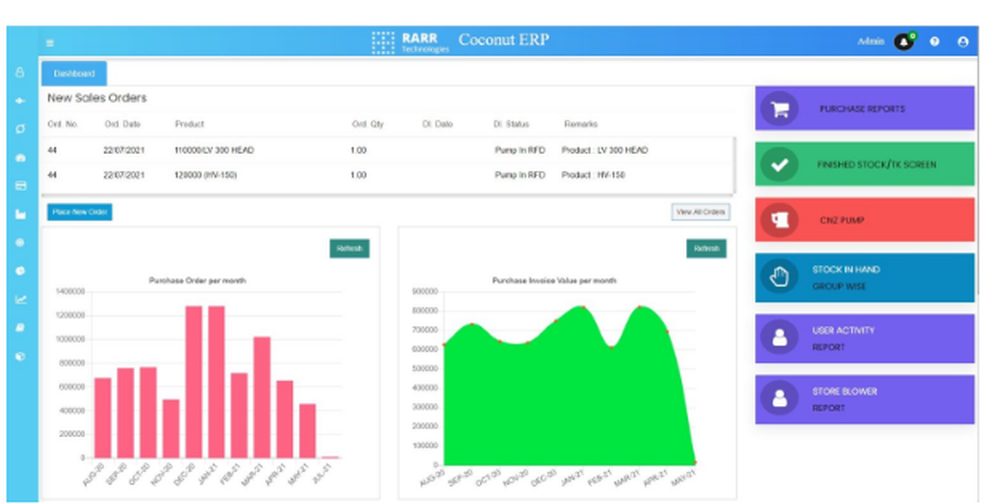Click the New Sales Orders heading
Viewport: 1000px width, 504px height.
(97, 98)
